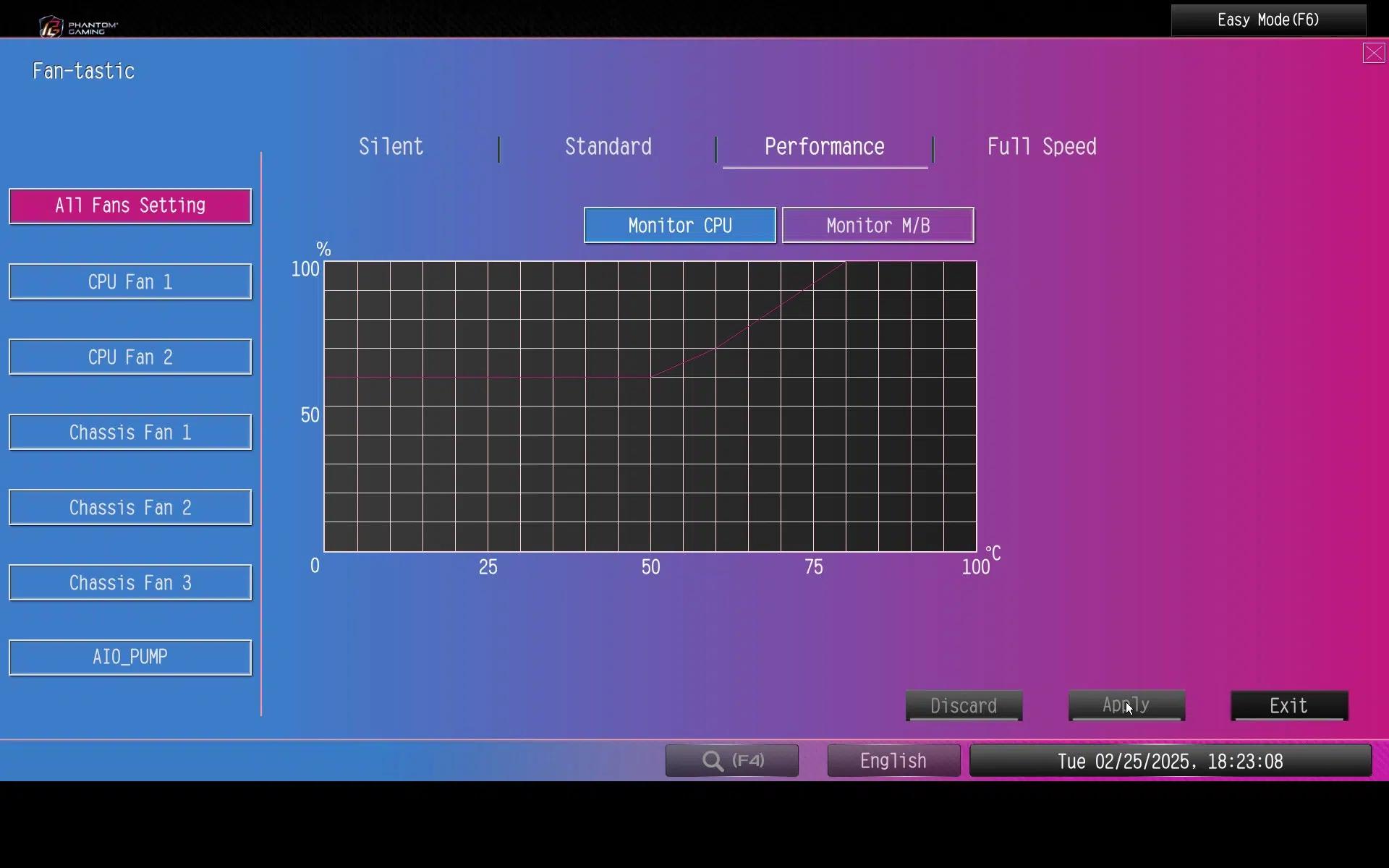Select the Silent fan profile
The height and width of the screenshot is (868, 1389).
pyautogui.click(x=391, y=147)
